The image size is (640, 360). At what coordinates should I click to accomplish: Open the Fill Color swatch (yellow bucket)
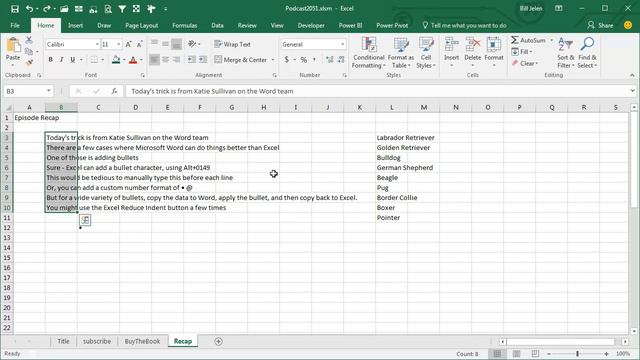(116, 60)
